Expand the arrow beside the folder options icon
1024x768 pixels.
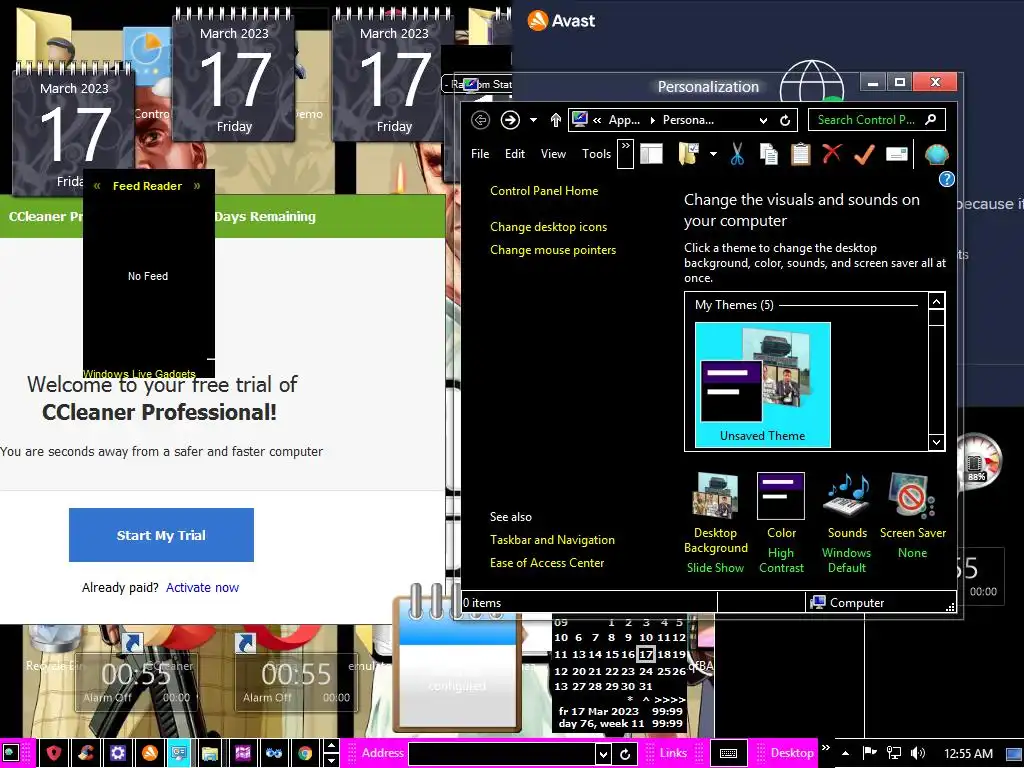[713, 154]
